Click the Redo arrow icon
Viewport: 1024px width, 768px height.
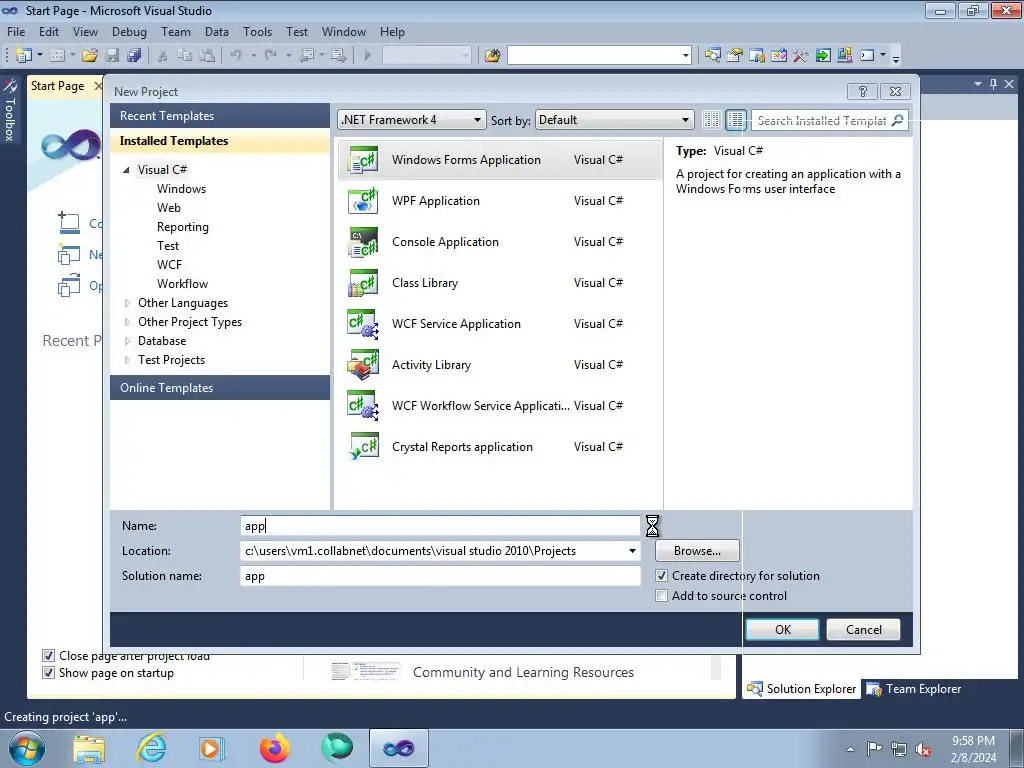[x=271, y=56]
